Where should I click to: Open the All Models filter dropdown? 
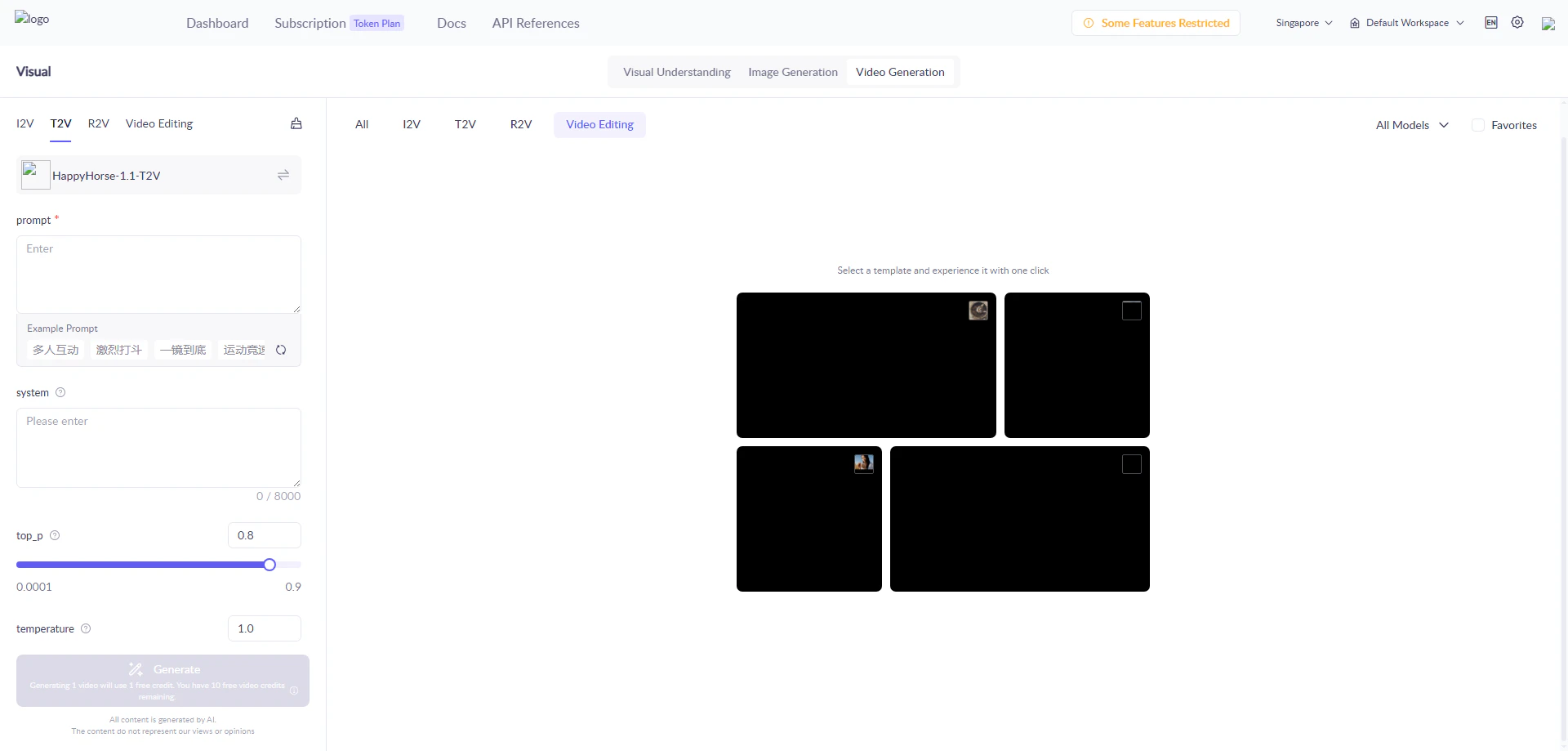(1412, 125)
